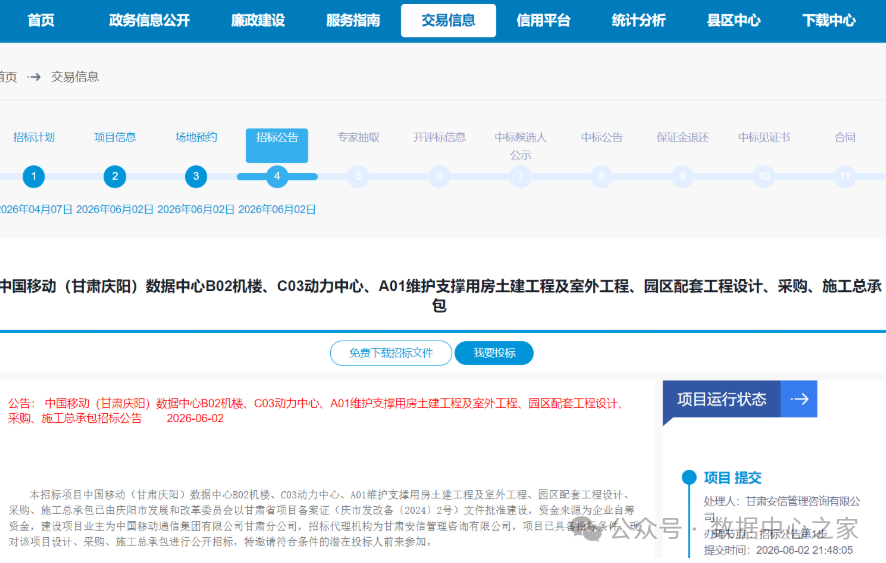Image resolution: width=886 pixels, height=563 pixels.
Task: Click the breadcrumb arrow icon after 首页
Action: (34, 76)
